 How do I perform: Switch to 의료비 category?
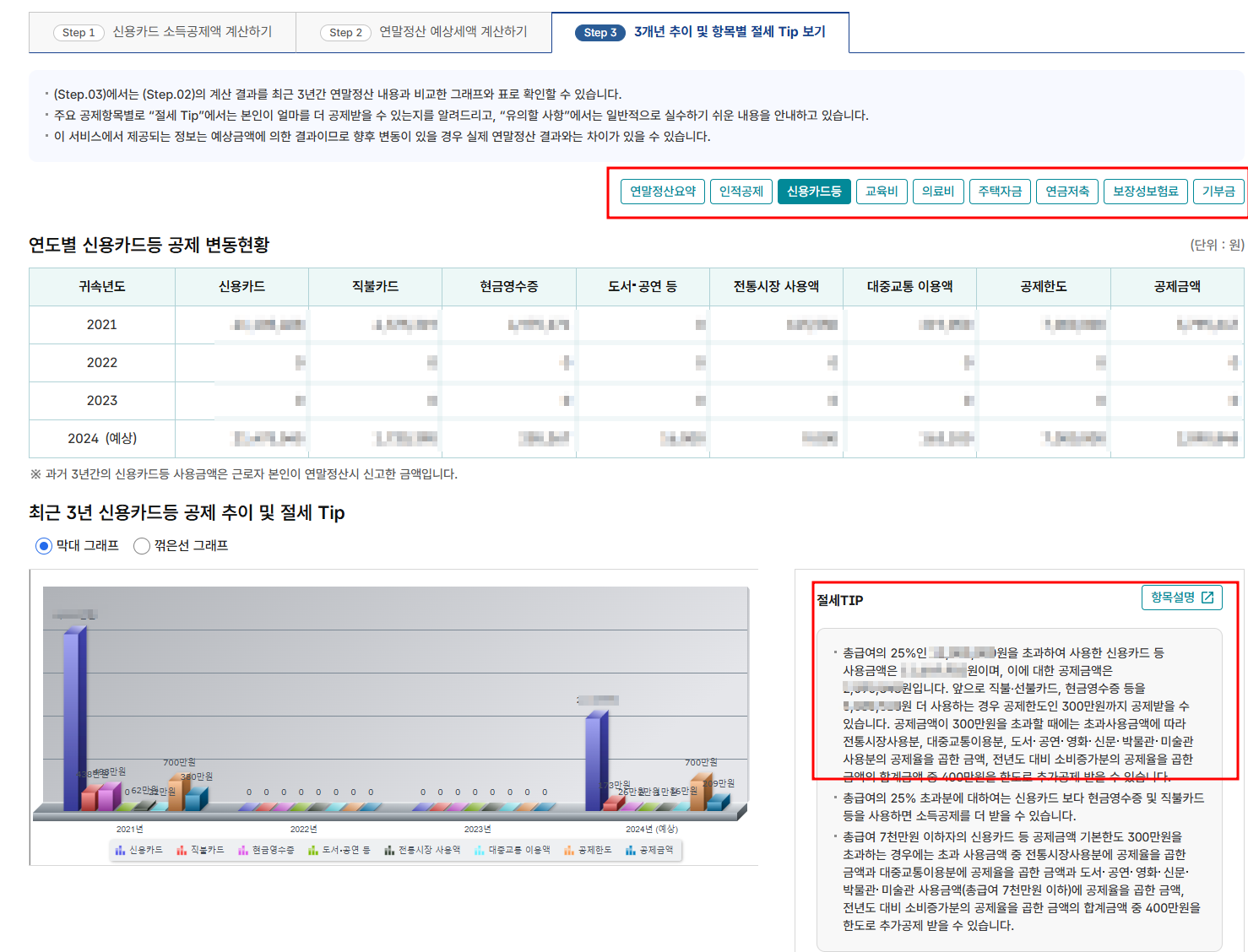click(938, 192)
